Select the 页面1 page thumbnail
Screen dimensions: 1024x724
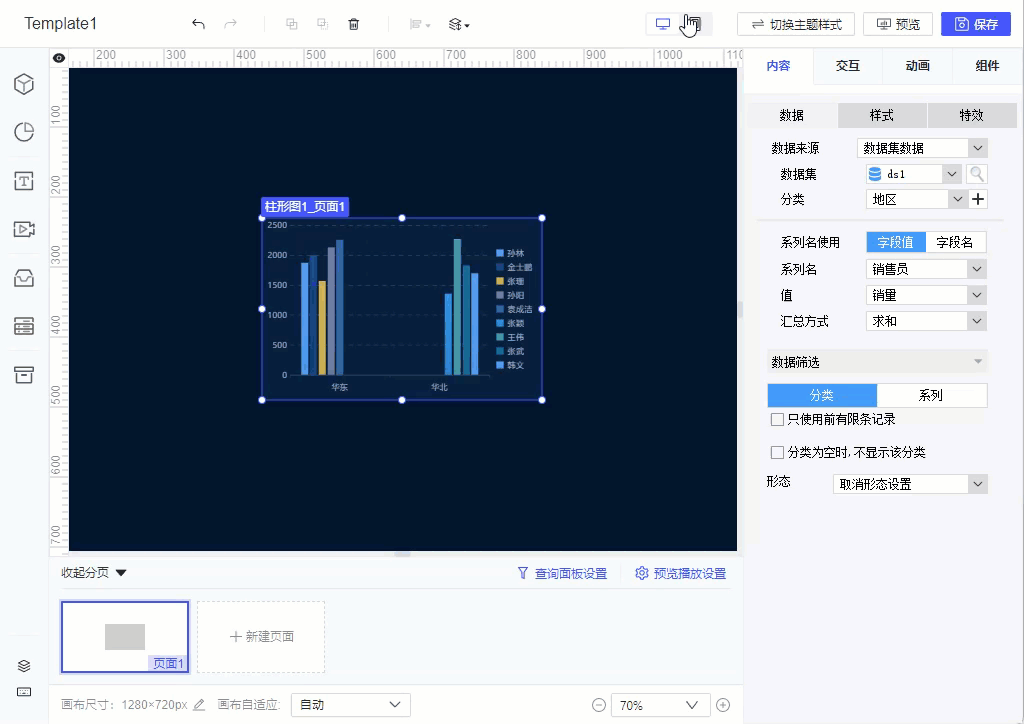point(124,637)
